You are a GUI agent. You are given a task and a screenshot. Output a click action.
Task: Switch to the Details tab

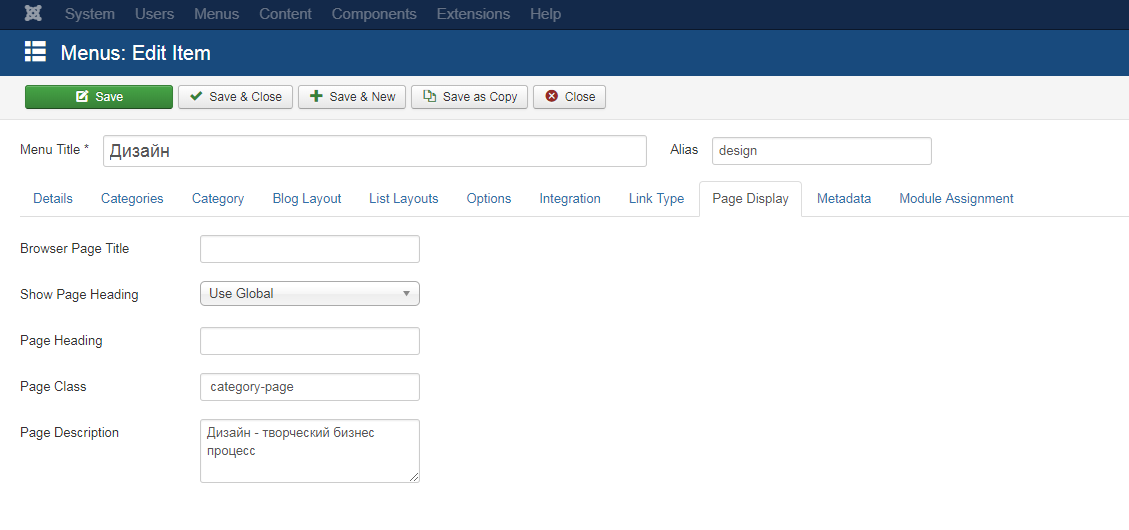[53, 199]
